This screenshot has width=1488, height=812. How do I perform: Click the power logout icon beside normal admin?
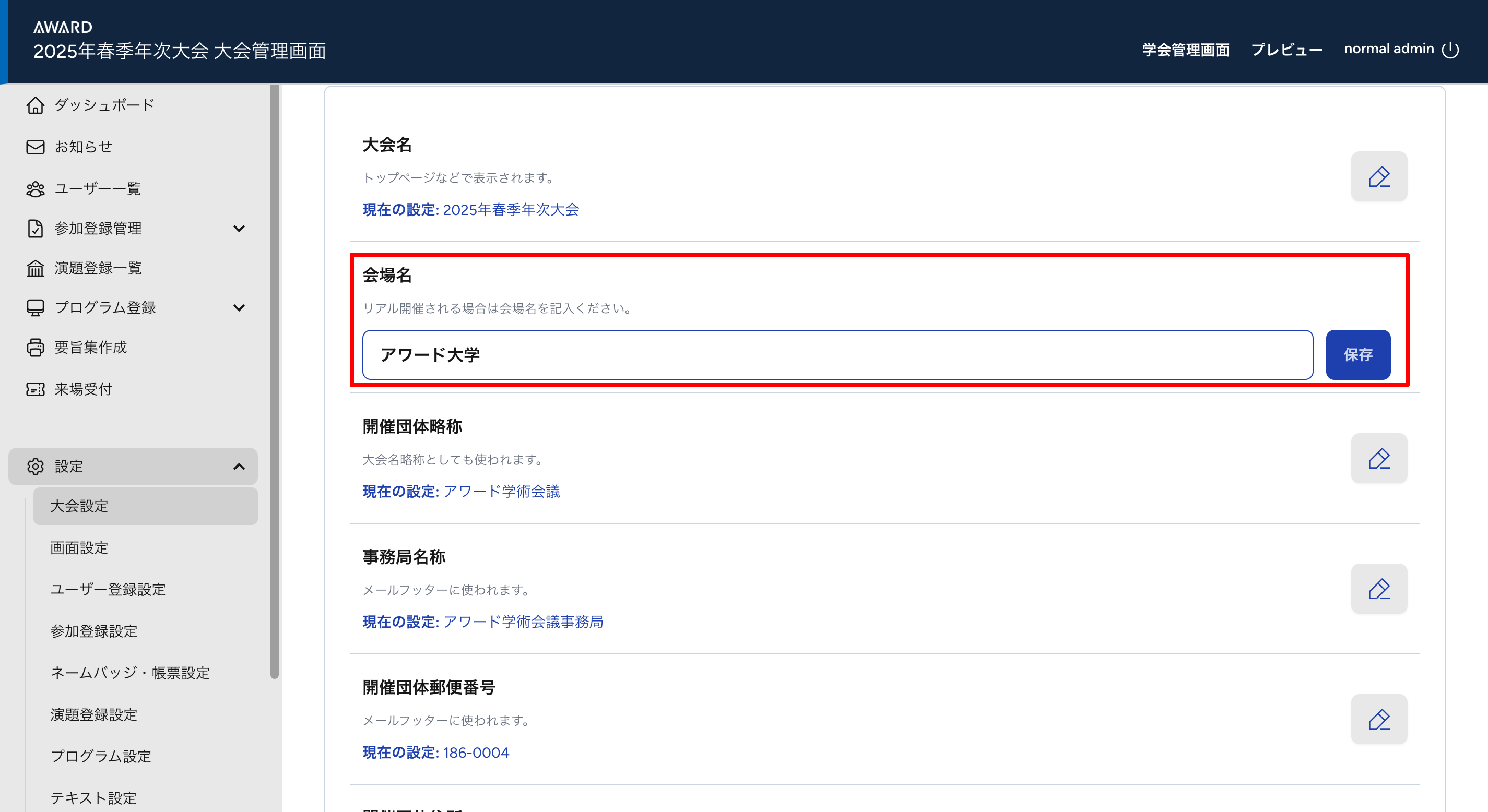(1450, 50)
